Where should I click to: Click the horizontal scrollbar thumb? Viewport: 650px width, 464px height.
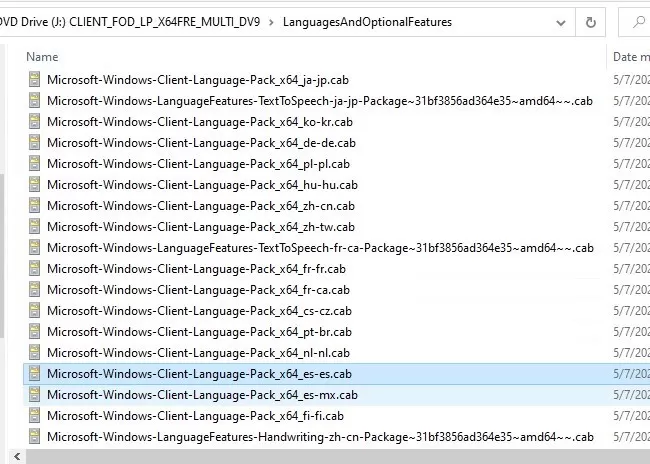tap(337, 457)
